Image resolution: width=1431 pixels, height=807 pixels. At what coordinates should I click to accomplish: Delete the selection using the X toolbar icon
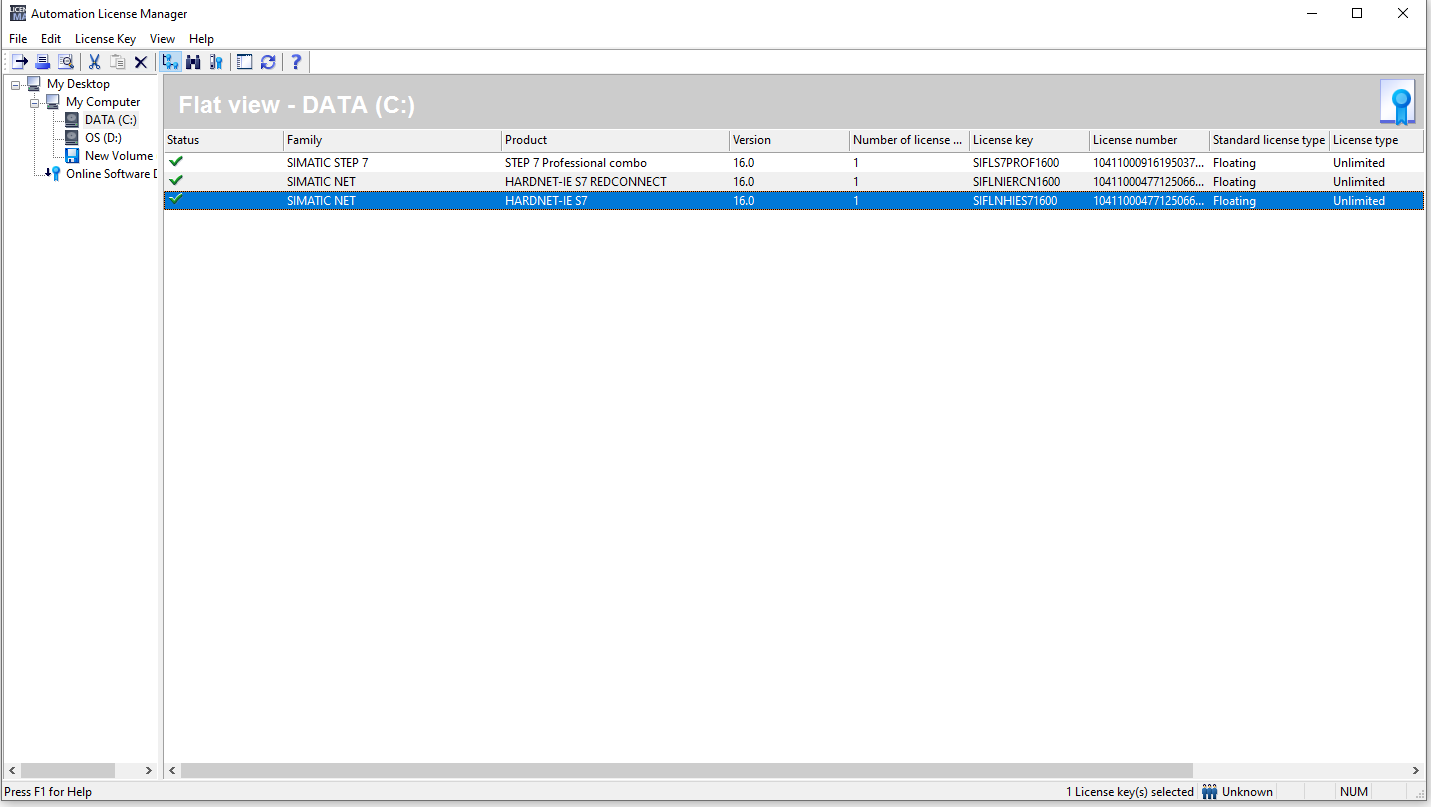click(141, 62)
